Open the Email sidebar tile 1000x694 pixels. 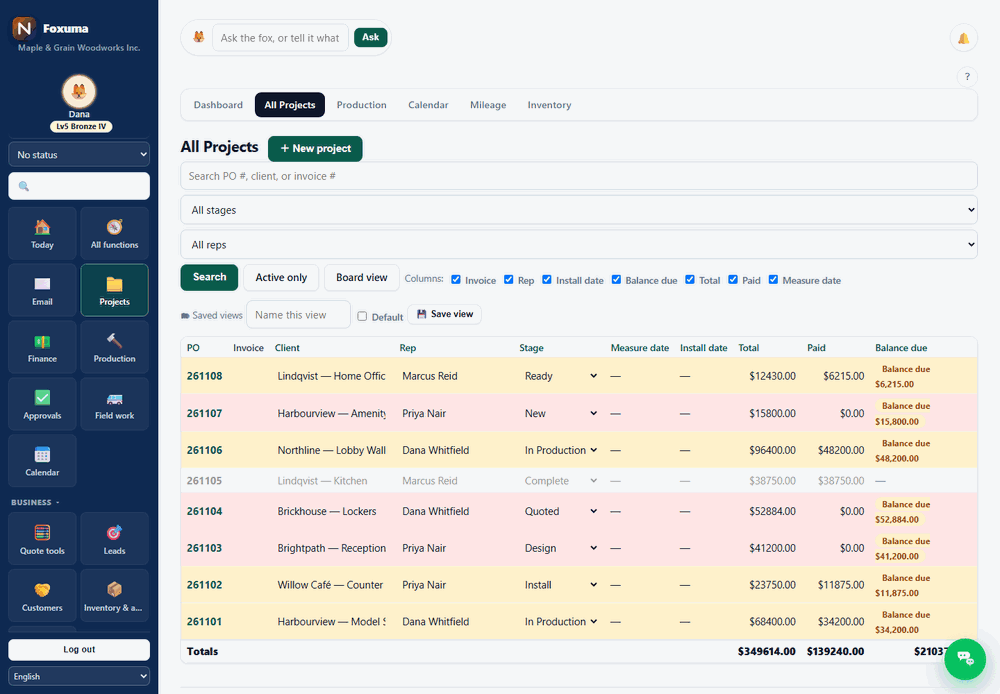[42, 290]
